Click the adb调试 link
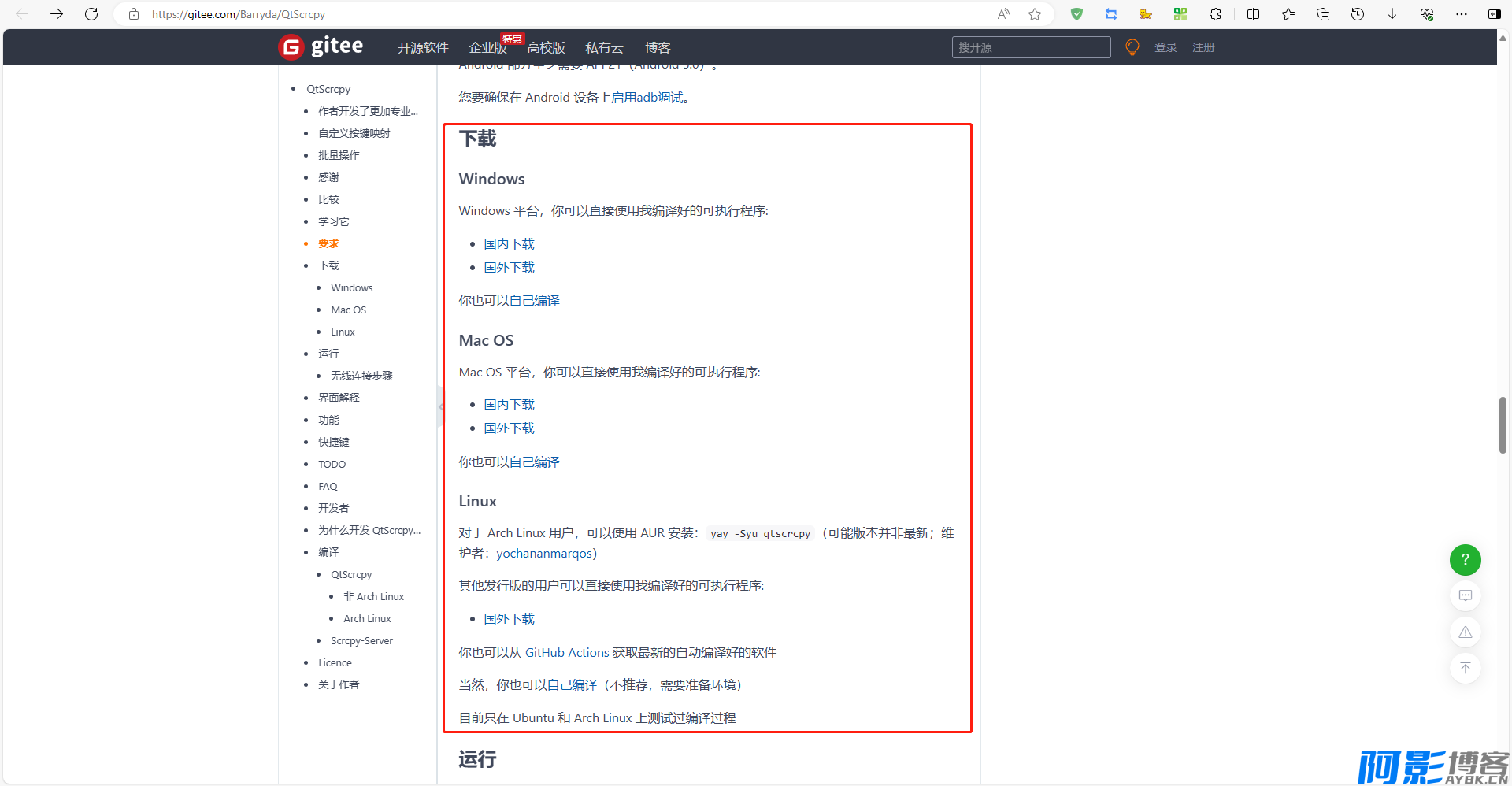Screen dimensions: 1512x786 click(660, 98)
